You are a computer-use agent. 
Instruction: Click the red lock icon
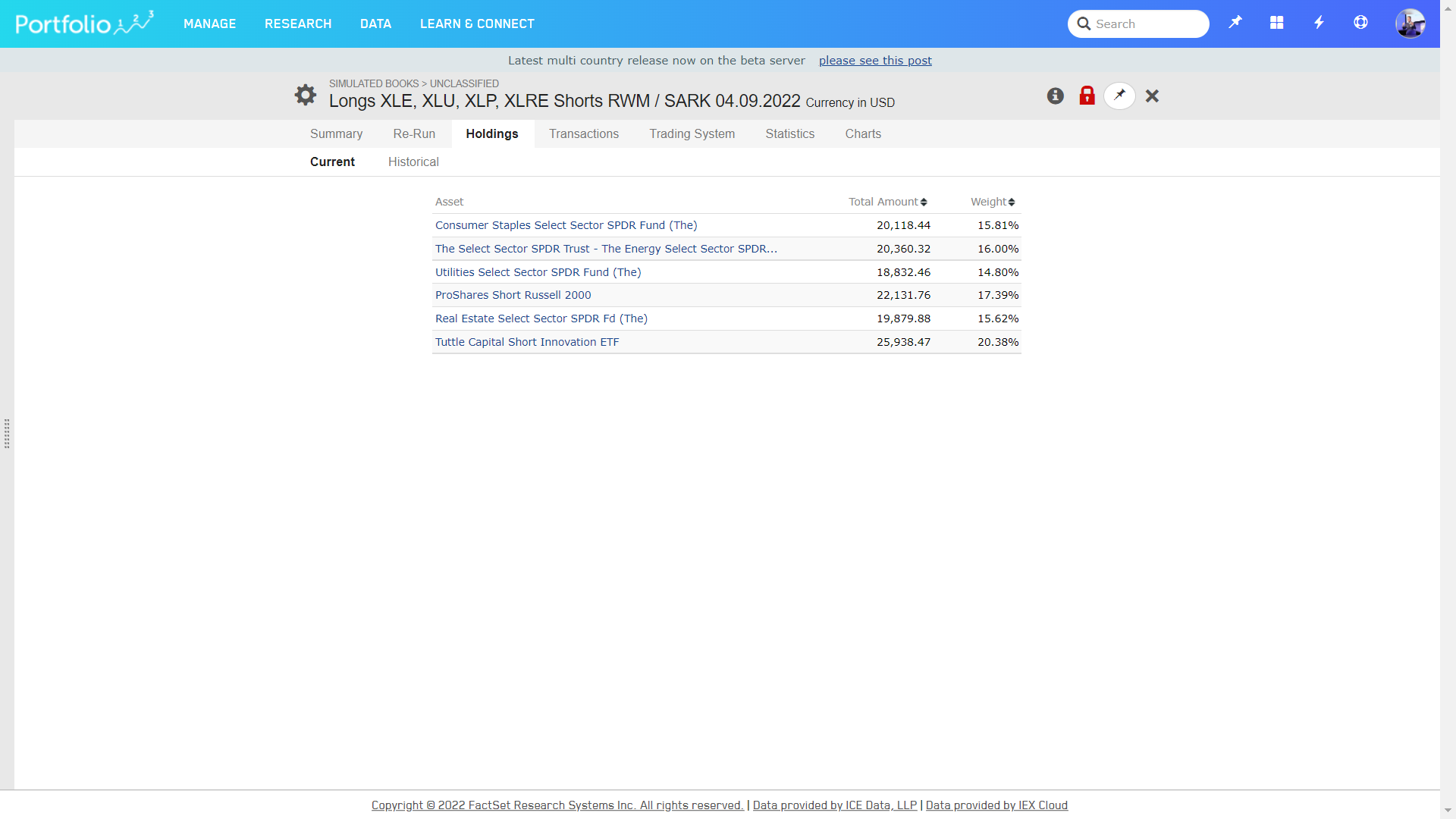(x=1087, y=96)
